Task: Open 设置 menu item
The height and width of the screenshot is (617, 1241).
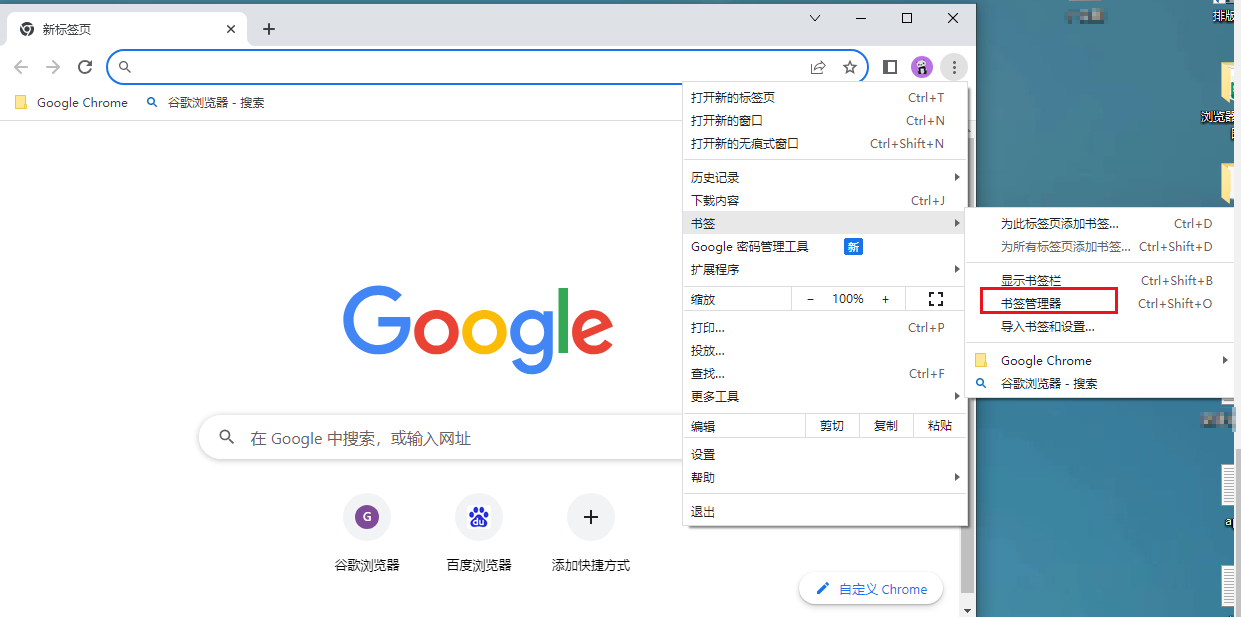Action: pyautogui.click(x=825, y=454)
